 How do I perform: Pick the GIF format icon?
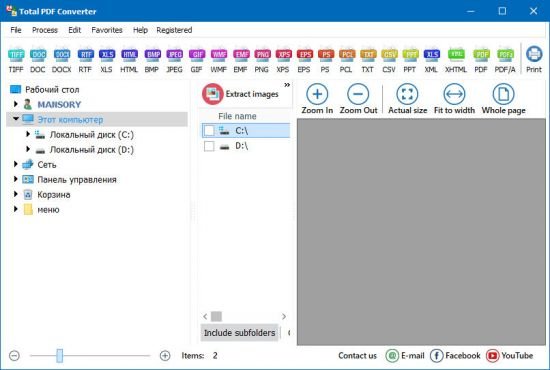coord(196,60)
